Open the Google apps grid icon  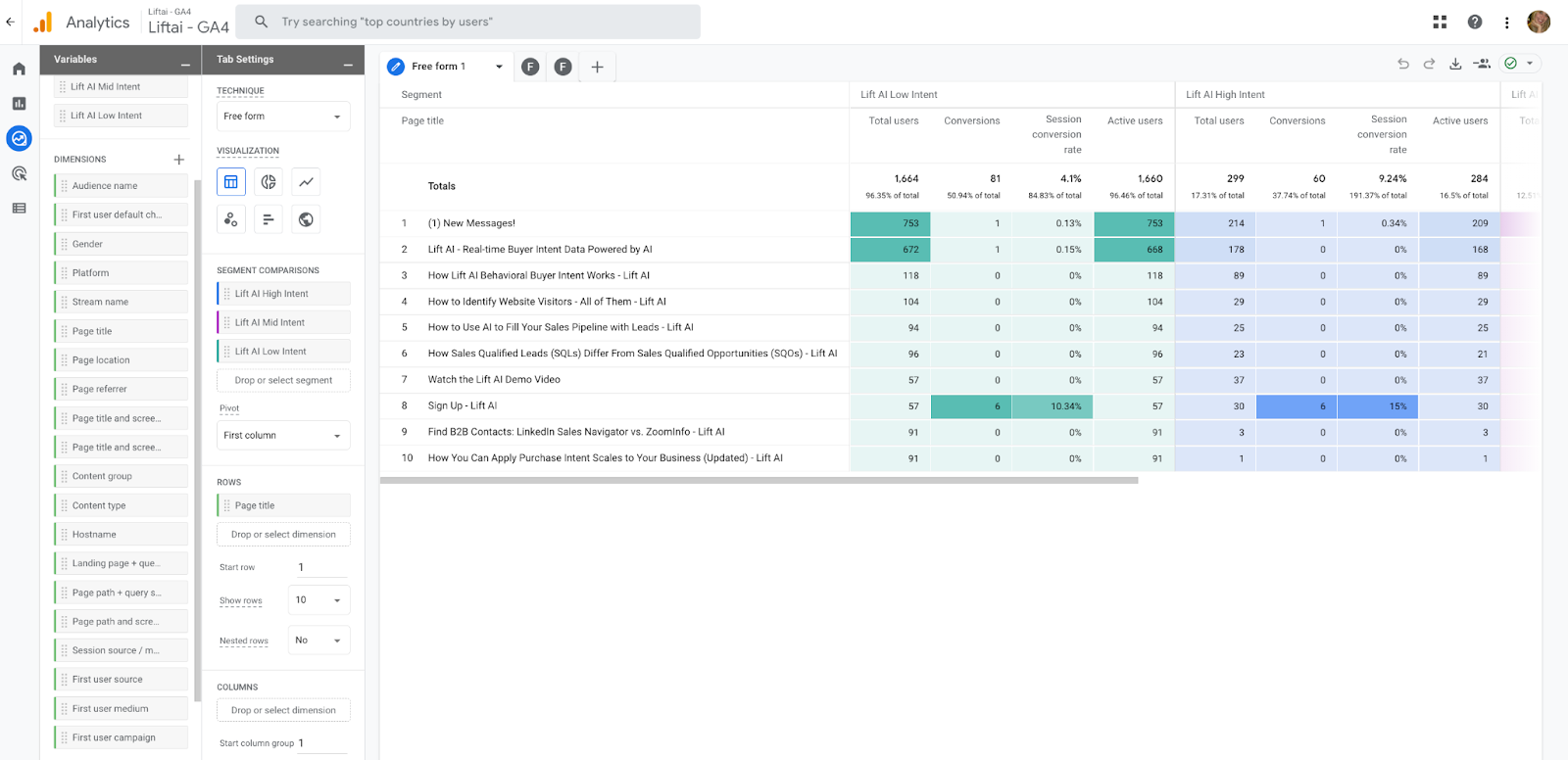click(x=1440, y=22)
